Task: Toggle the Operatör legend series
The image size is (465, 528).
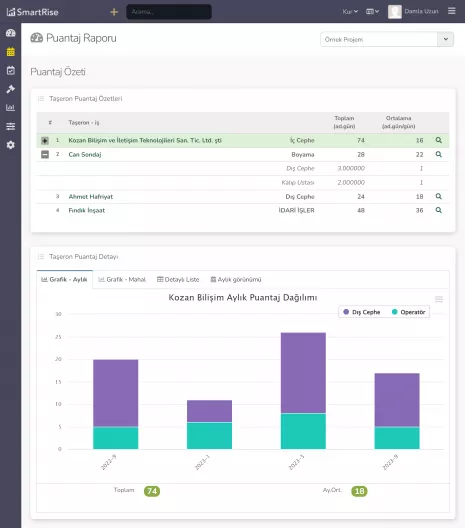Action: [x=408, y=312]
